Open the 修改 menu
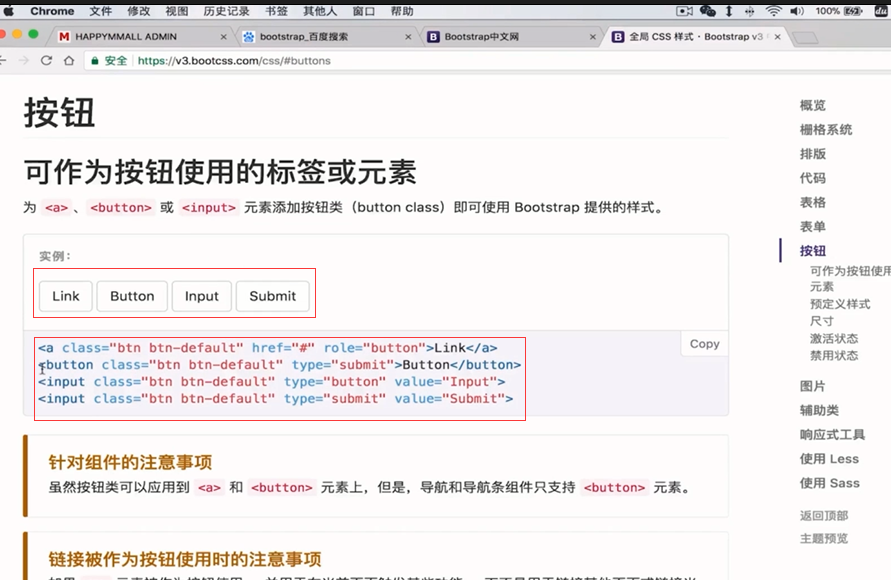Screen dimensions: 891x580 pos(139,11)
